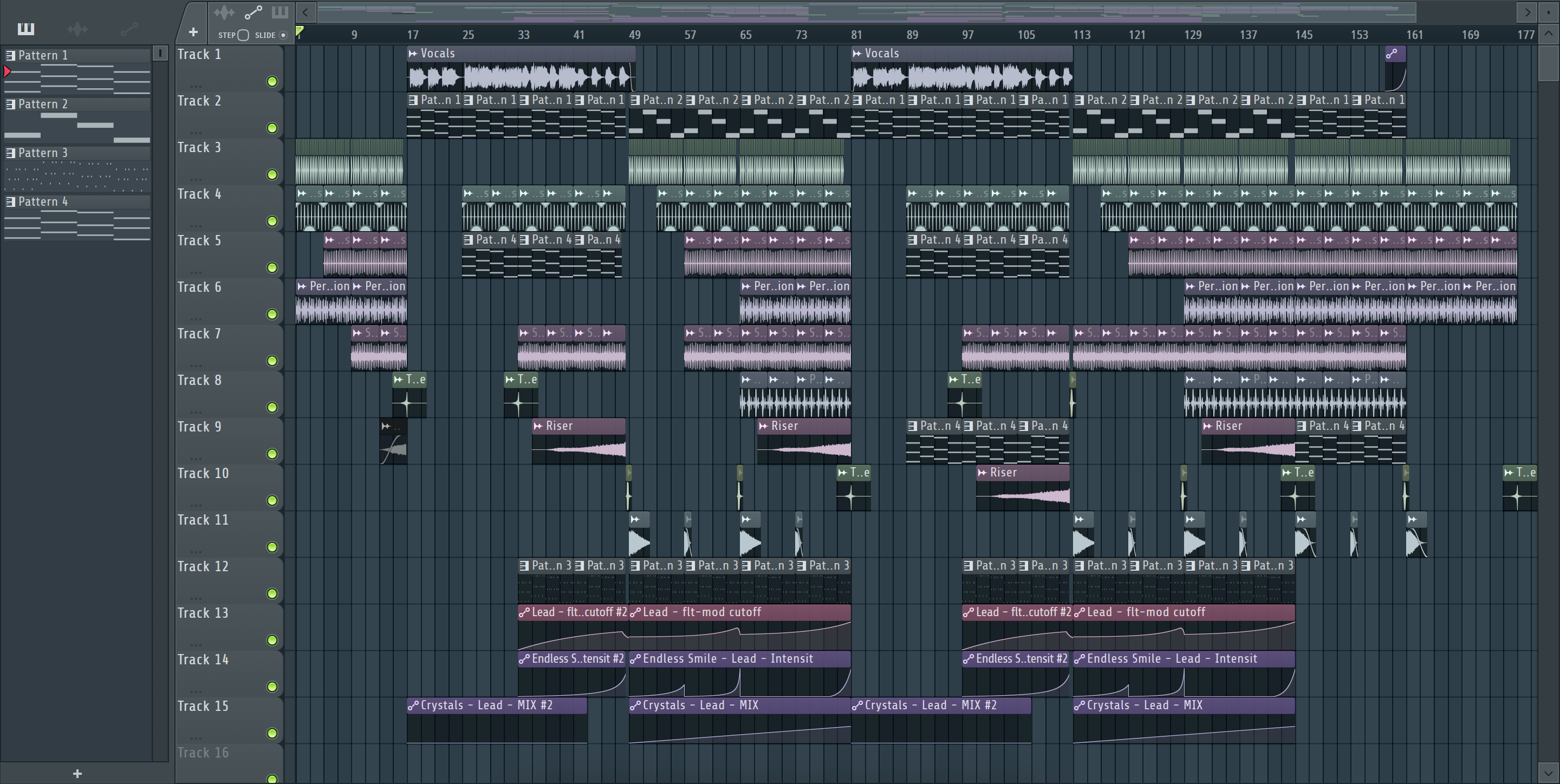Mute Track 15 with its green LED
The image size is (1560, 784).
(x=272, y=734)
